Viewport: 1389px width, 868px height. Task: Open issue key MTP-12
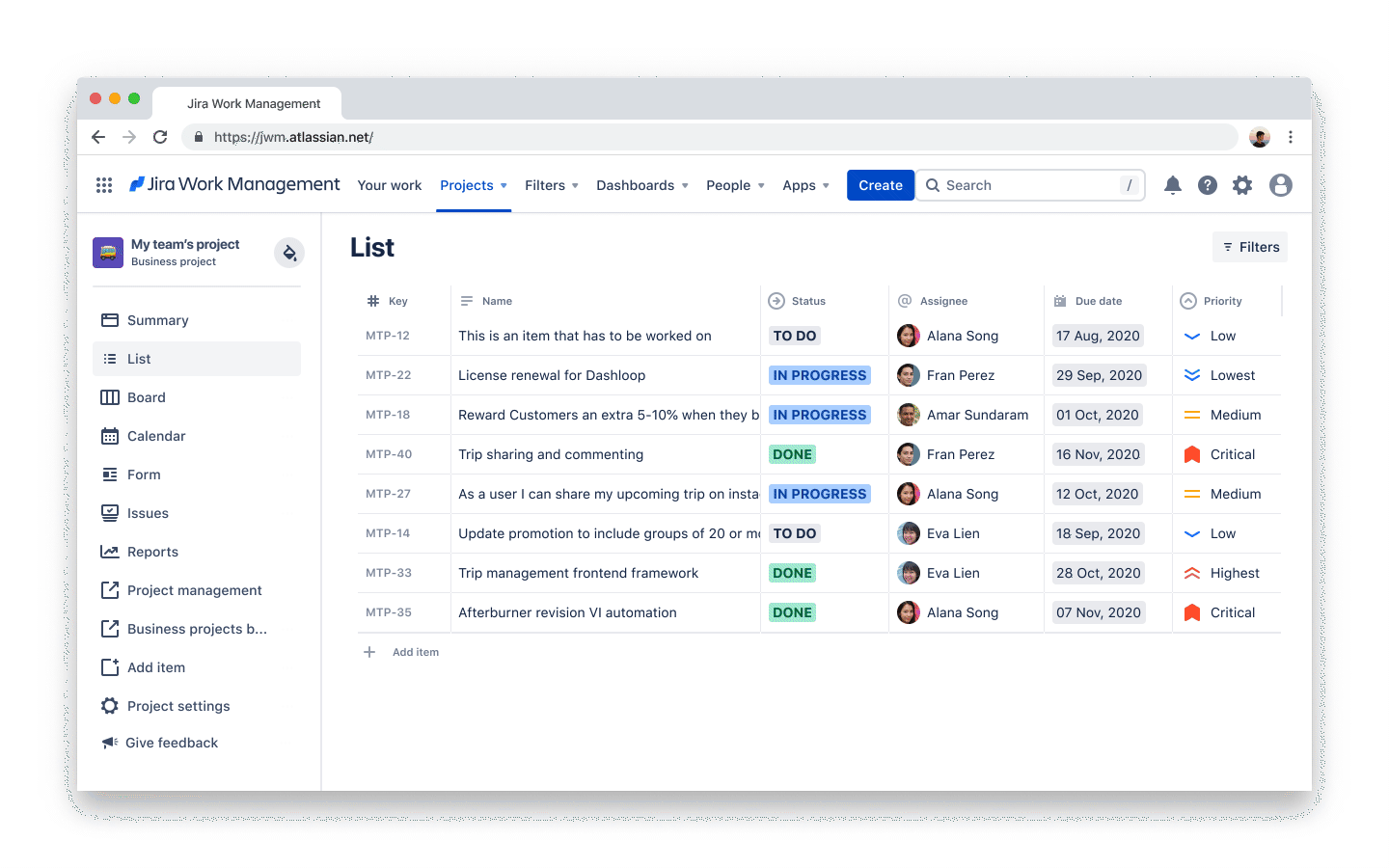click(388, 336)
